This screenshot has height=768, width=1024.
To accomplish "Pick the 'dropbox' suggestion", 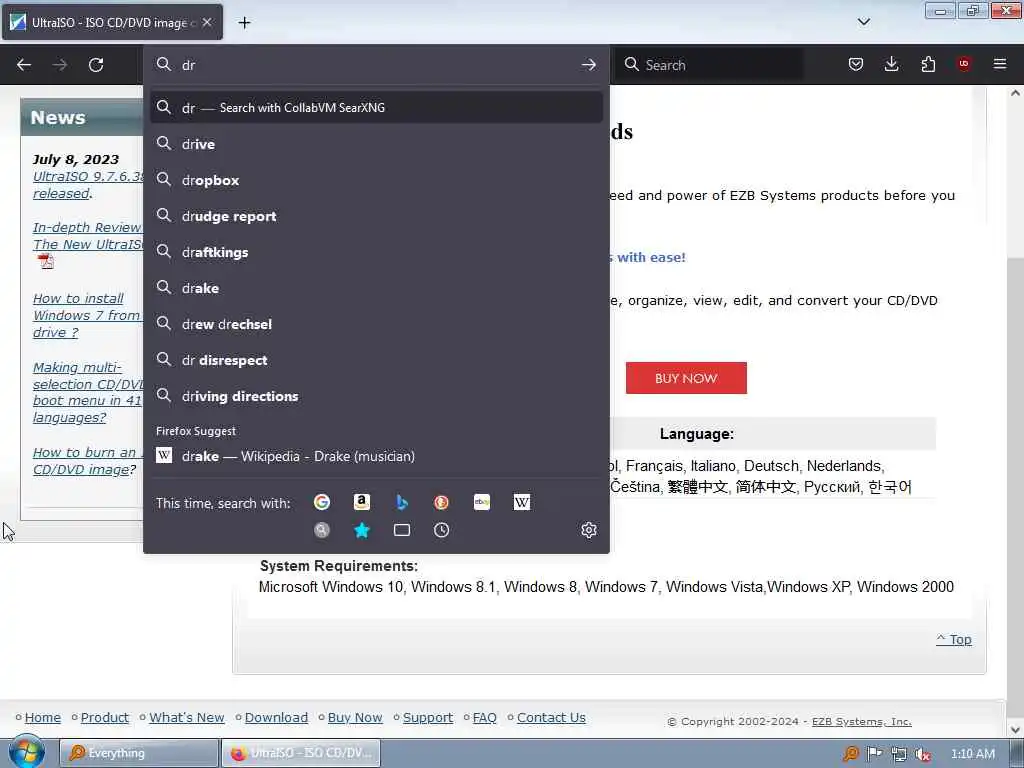I will 376,180.
